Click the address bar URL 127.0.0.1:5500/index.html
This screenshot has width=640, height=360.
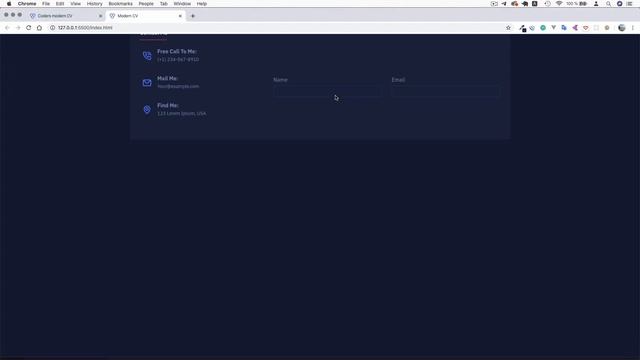pyautogui.click(x=85, y=28)
